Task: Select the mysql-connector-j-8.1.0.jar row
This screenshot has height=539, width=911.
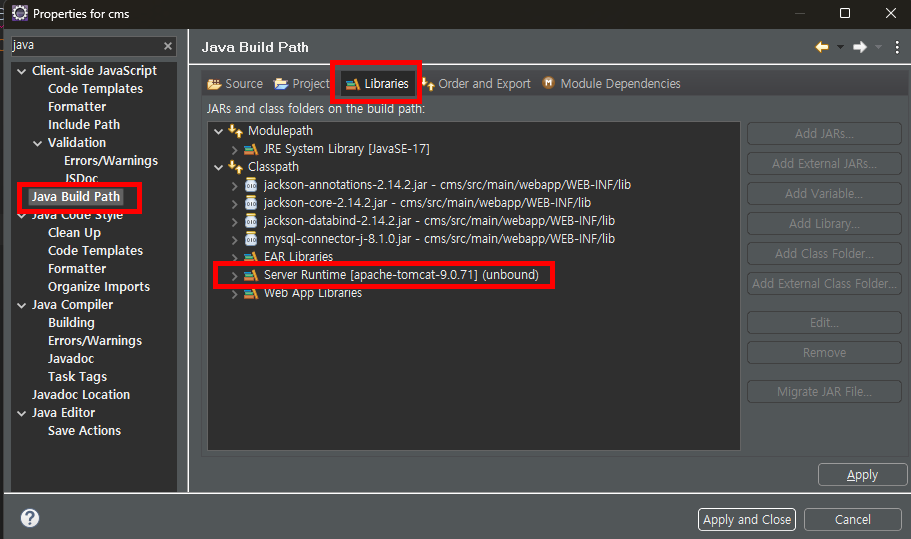Action: [439, 239]
